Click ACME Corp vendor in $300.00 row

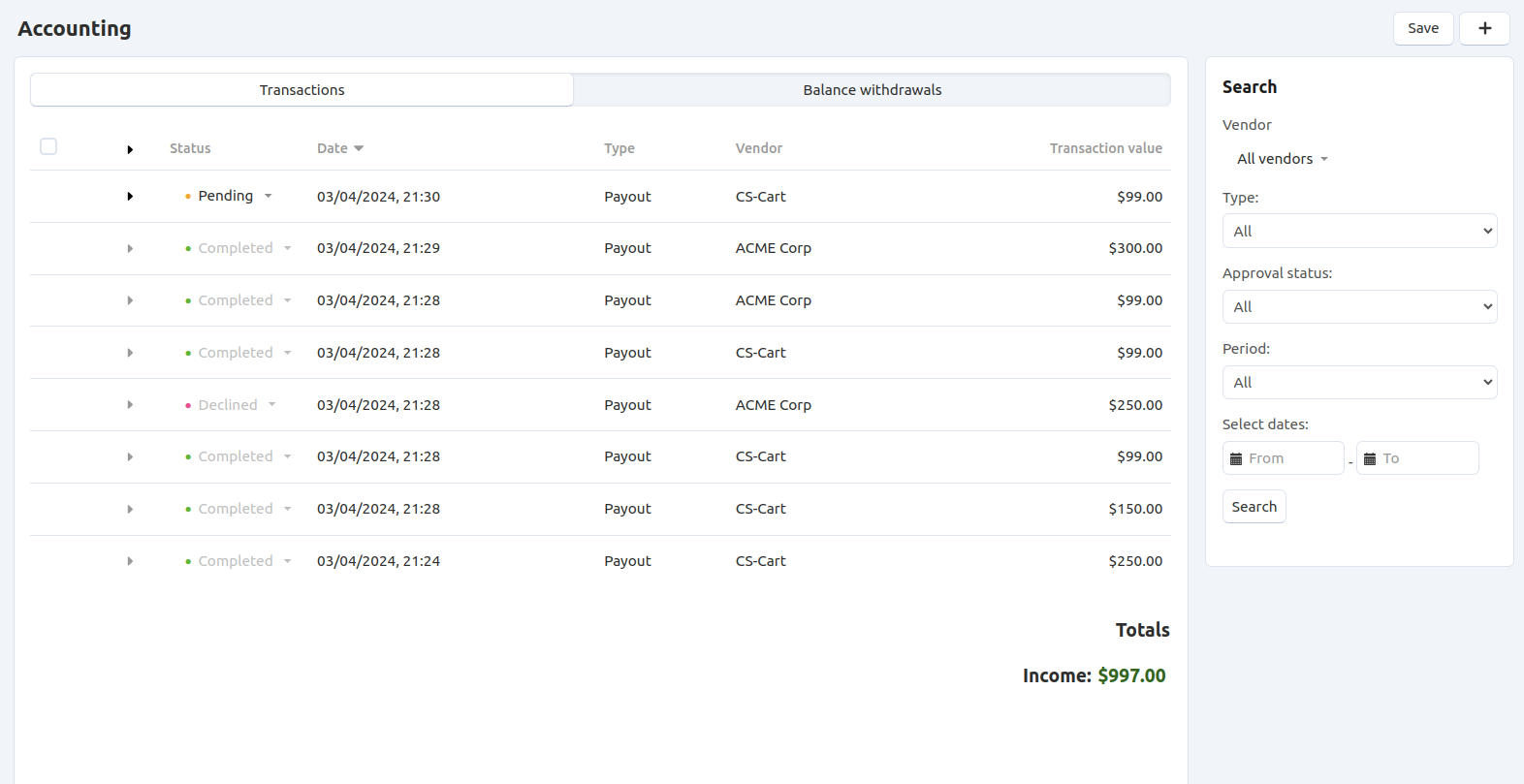774,248
